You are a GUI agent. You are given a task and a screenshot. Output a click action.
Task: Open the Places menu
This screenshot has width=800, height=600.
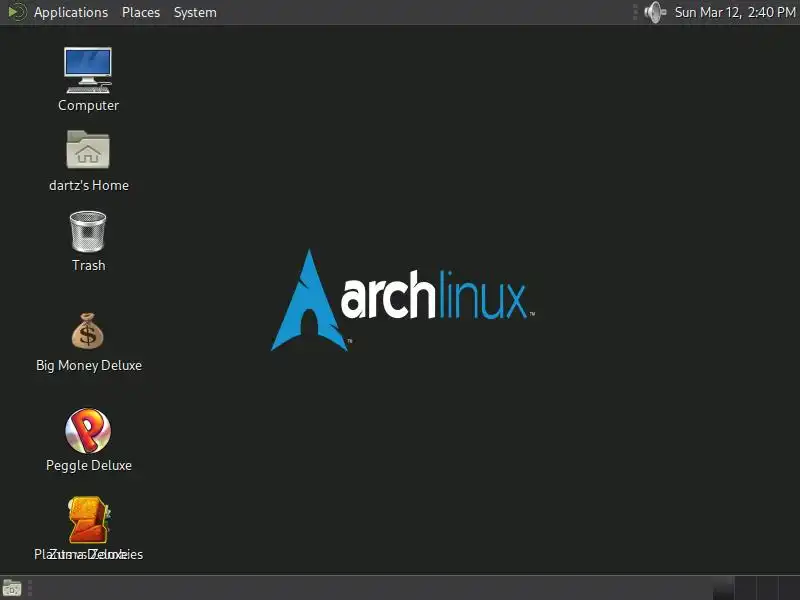pyautogui.click(x=141, y=12)
